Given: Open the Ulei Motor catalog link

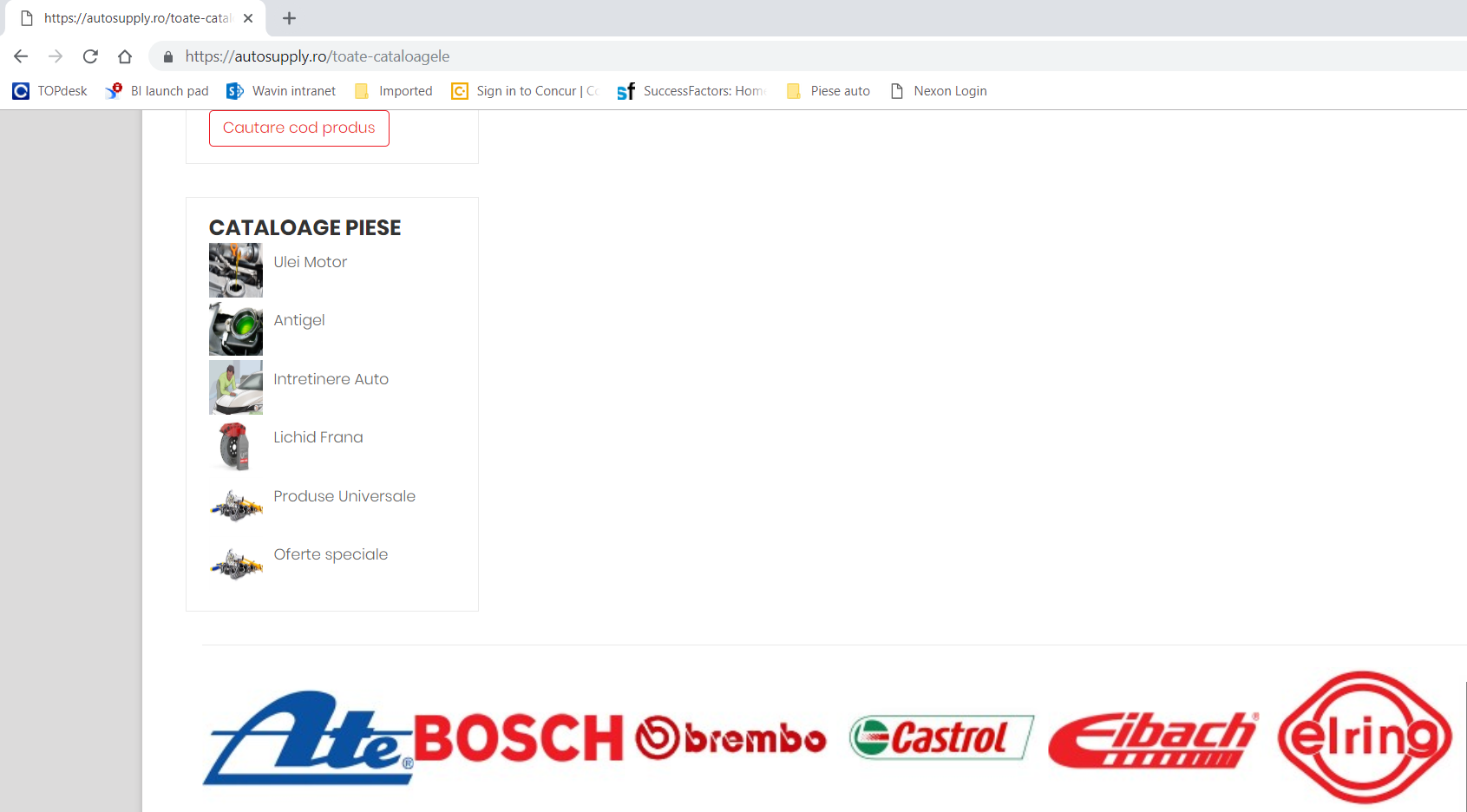Looking at the screenshot, I should (311, 262).
